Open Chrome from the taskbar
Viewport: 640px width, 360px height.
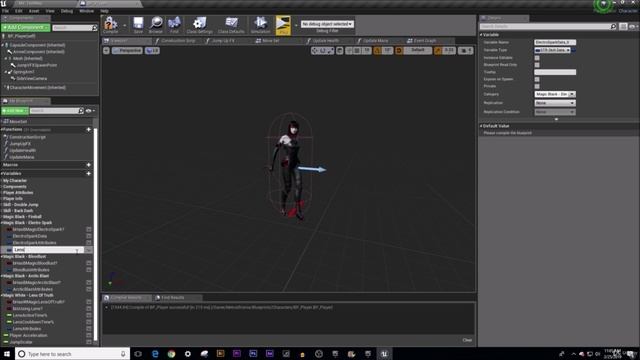click(x=171, y=354)
